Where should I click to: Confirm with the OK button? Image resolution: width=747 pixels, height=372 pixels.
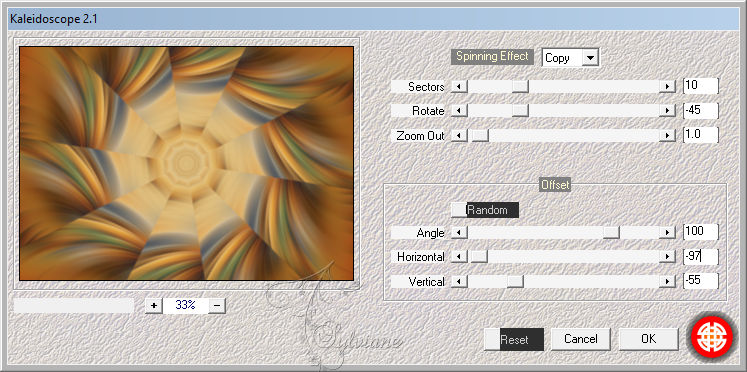coord(648,339)
